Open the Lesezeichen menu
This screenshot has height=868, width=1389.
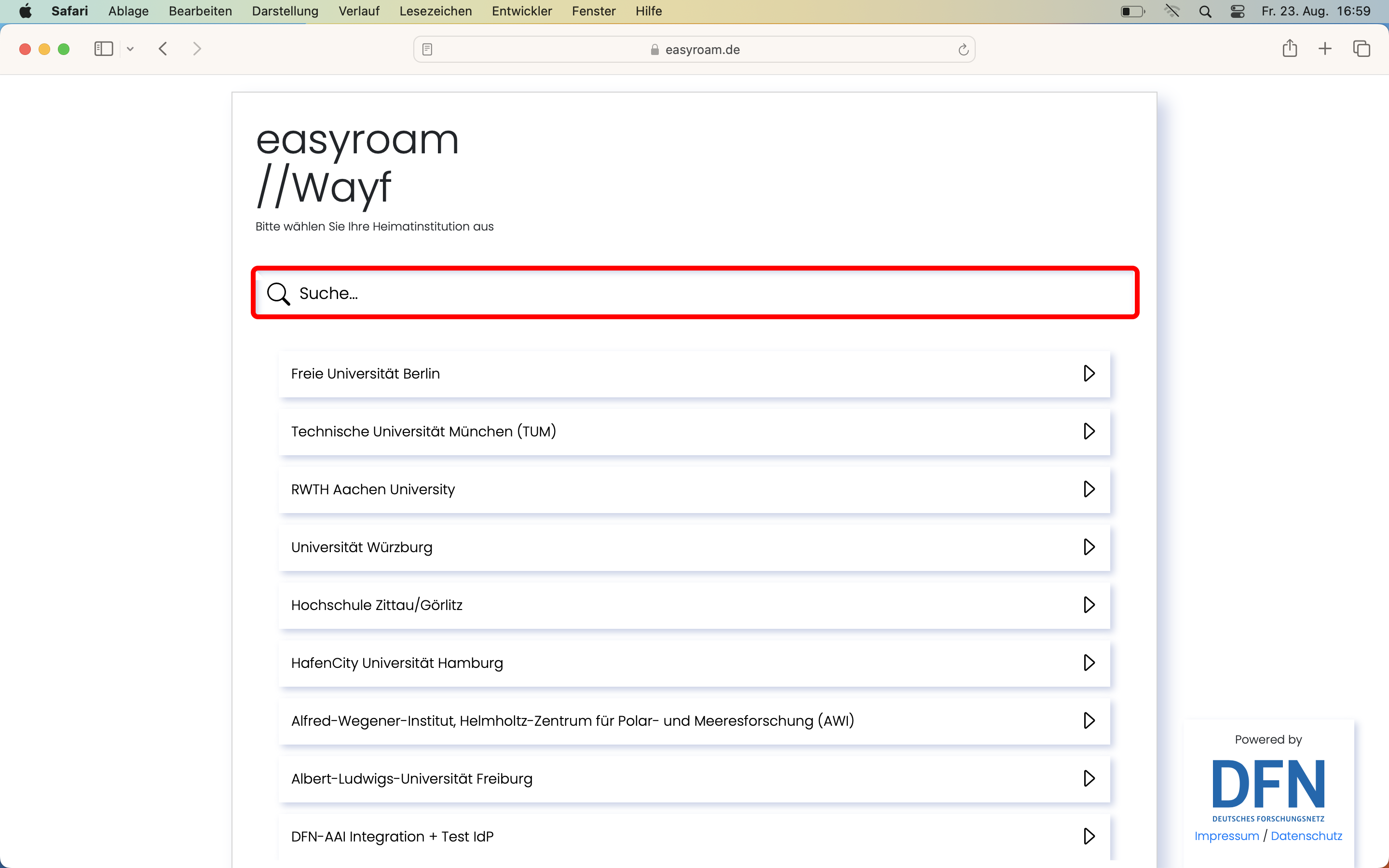coord(436,11)
